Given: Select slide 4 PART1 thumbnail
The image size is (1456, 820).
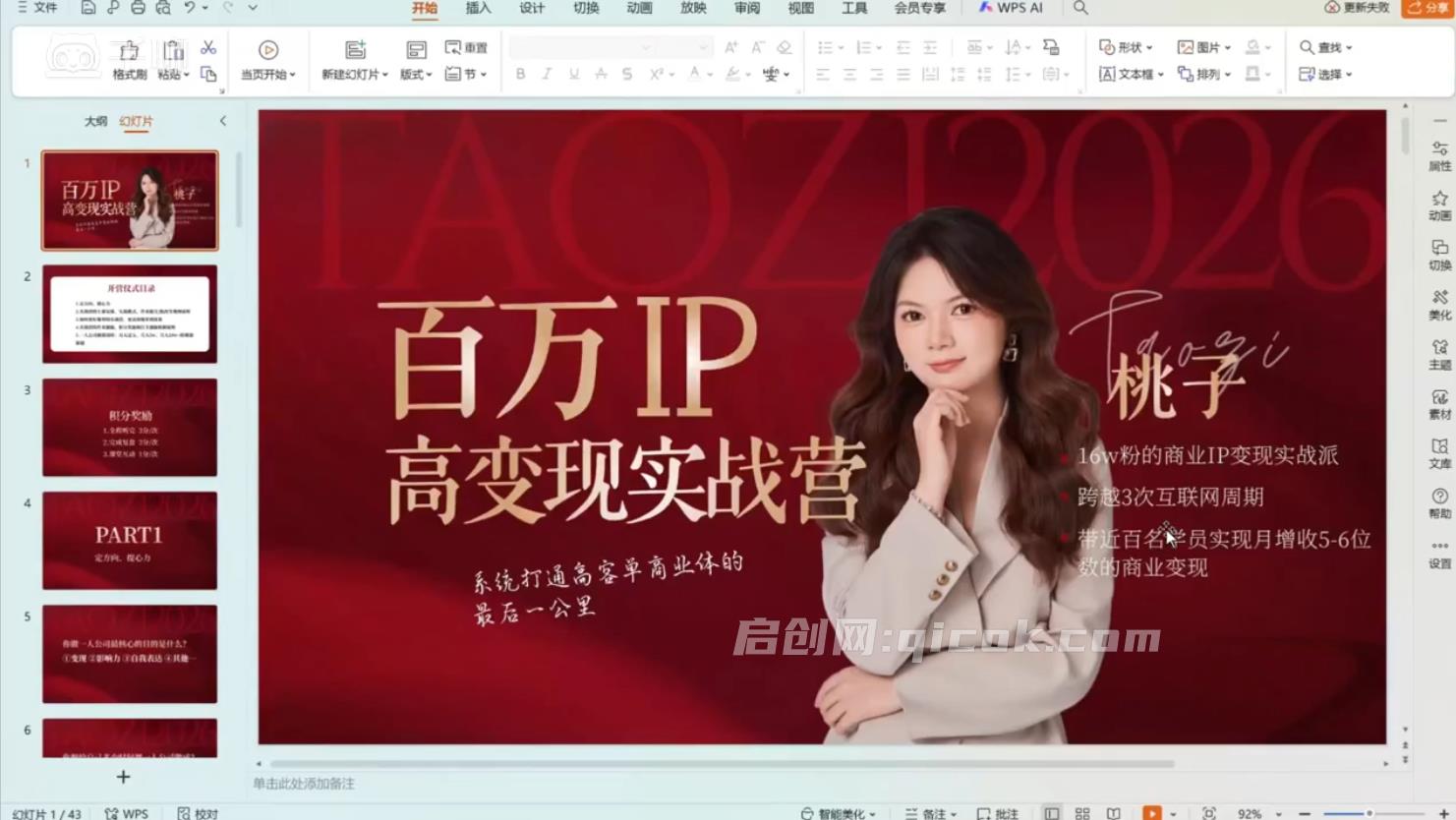Looking at the screenshot, I should tap(130, 541).
